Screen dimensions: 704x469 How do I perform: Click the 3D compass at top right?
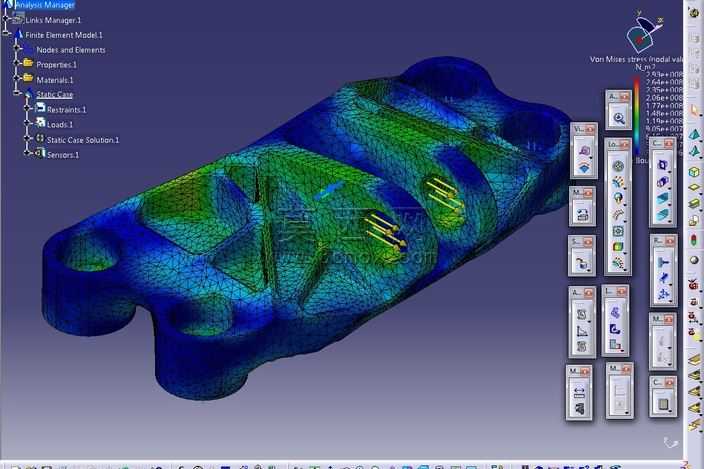643,33
